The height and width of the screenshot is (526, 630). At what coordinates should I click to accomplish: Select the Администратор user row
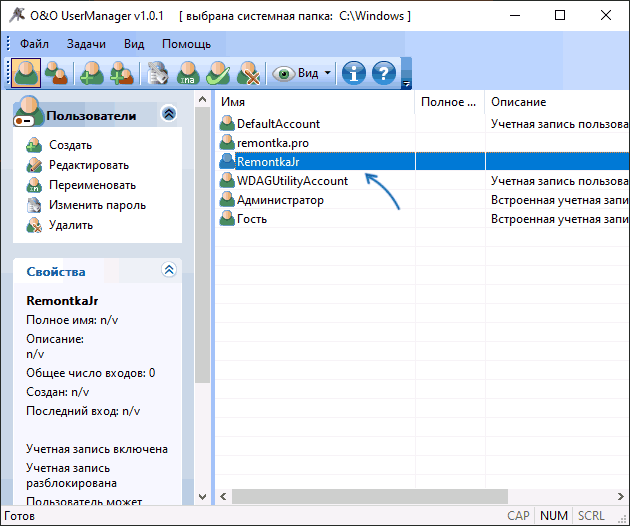(423, 200)
